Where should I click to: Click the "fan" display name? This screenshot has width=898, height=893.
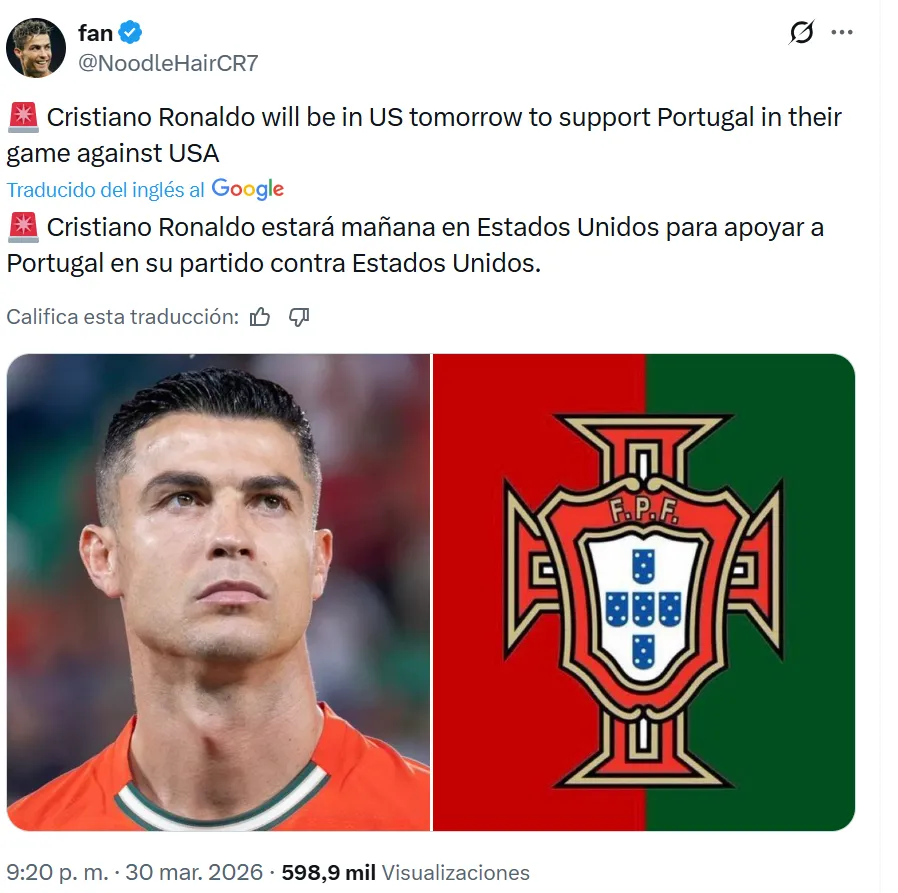tap(95, 33)
